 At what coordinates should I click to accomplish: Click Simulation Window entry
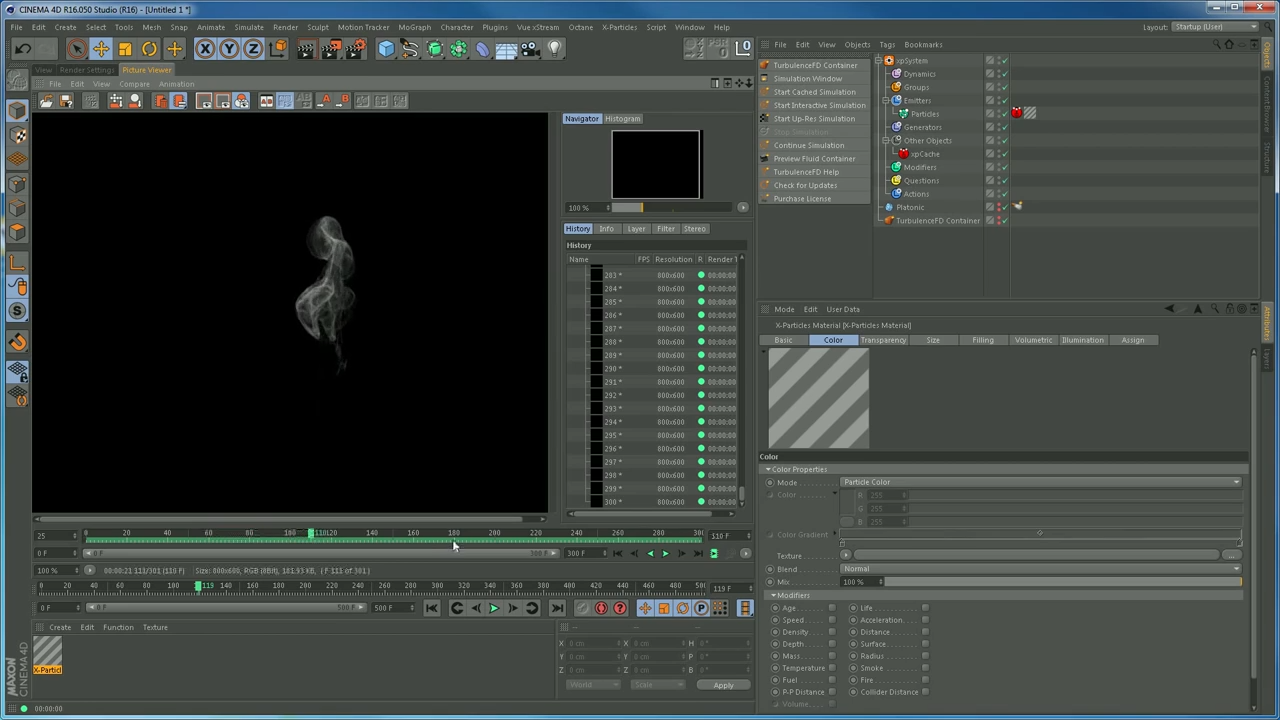click(x=807, y=79)
